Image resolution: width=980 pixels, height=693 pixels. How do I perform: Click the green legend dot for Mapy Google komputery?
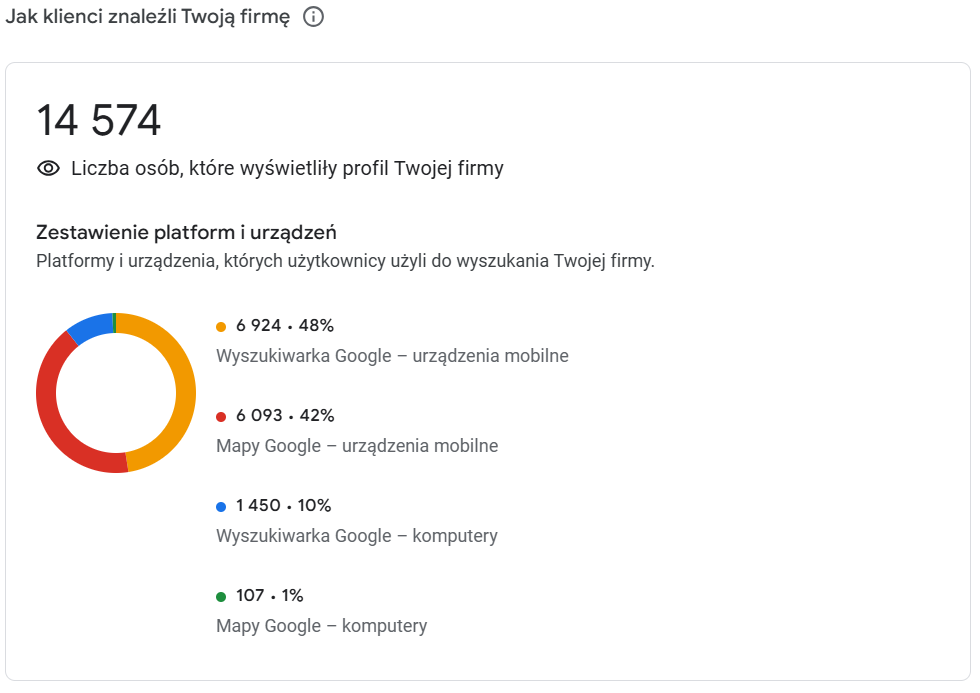[222, 595]
